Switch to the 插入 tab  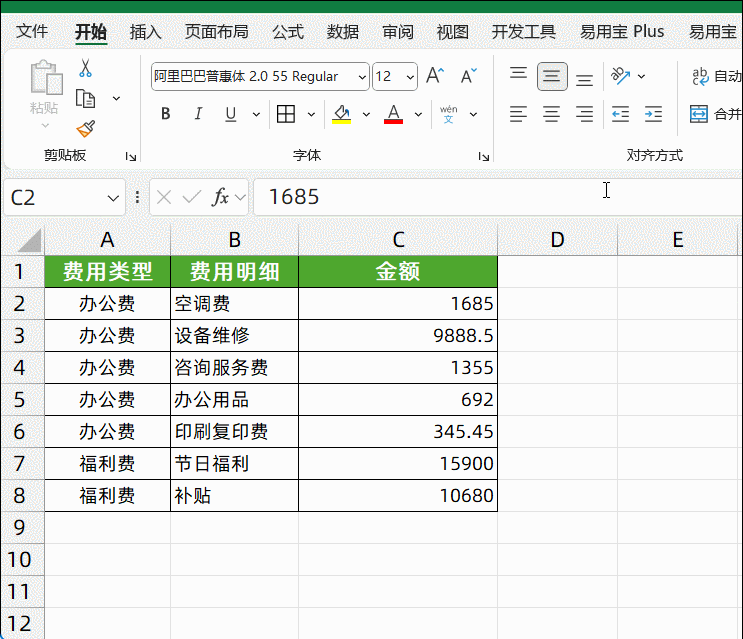tap(146, 32)
